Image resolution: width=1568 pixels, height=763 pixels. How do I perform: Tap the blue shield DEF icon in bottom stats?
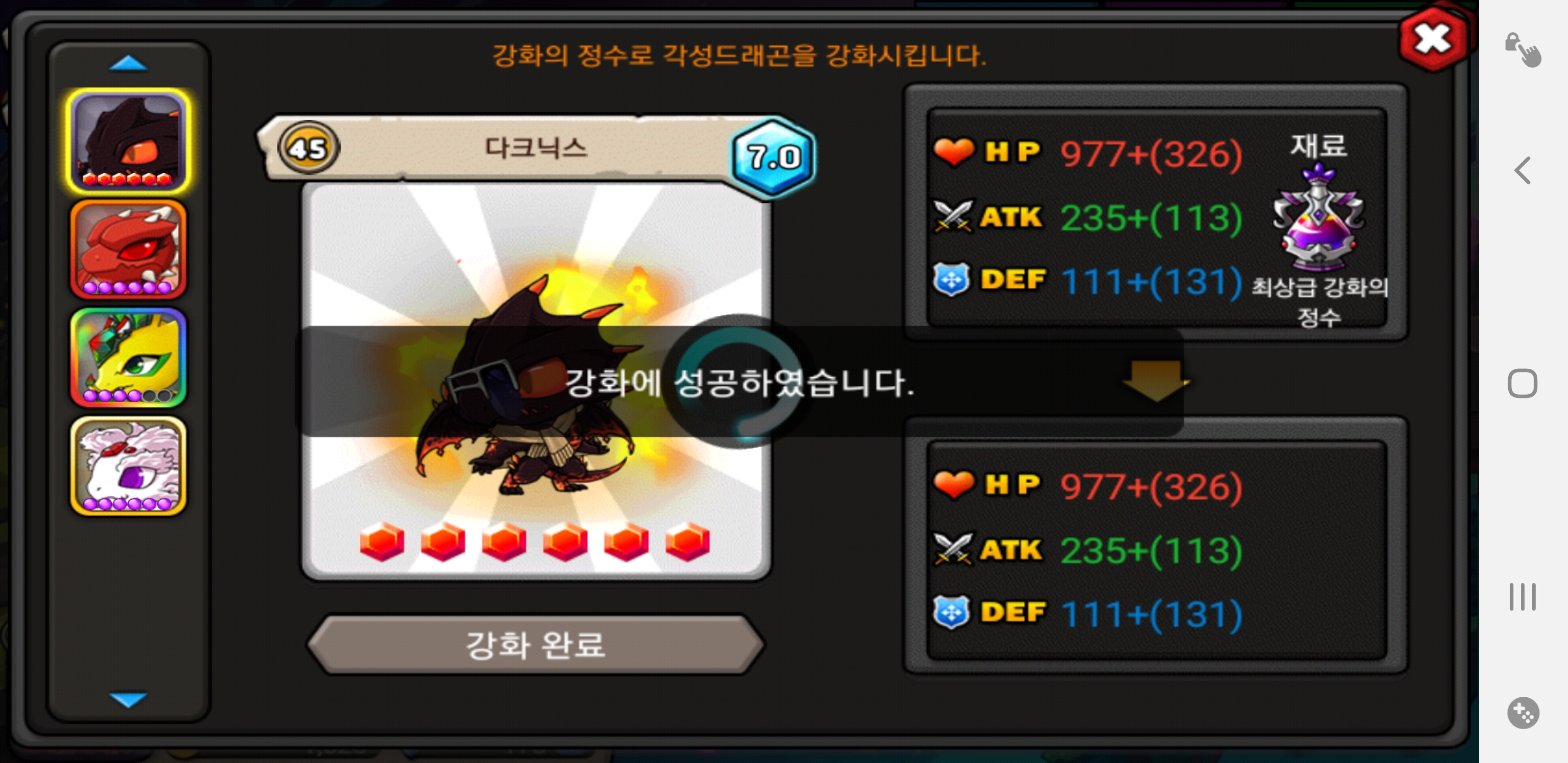click(x=951, y=612)
